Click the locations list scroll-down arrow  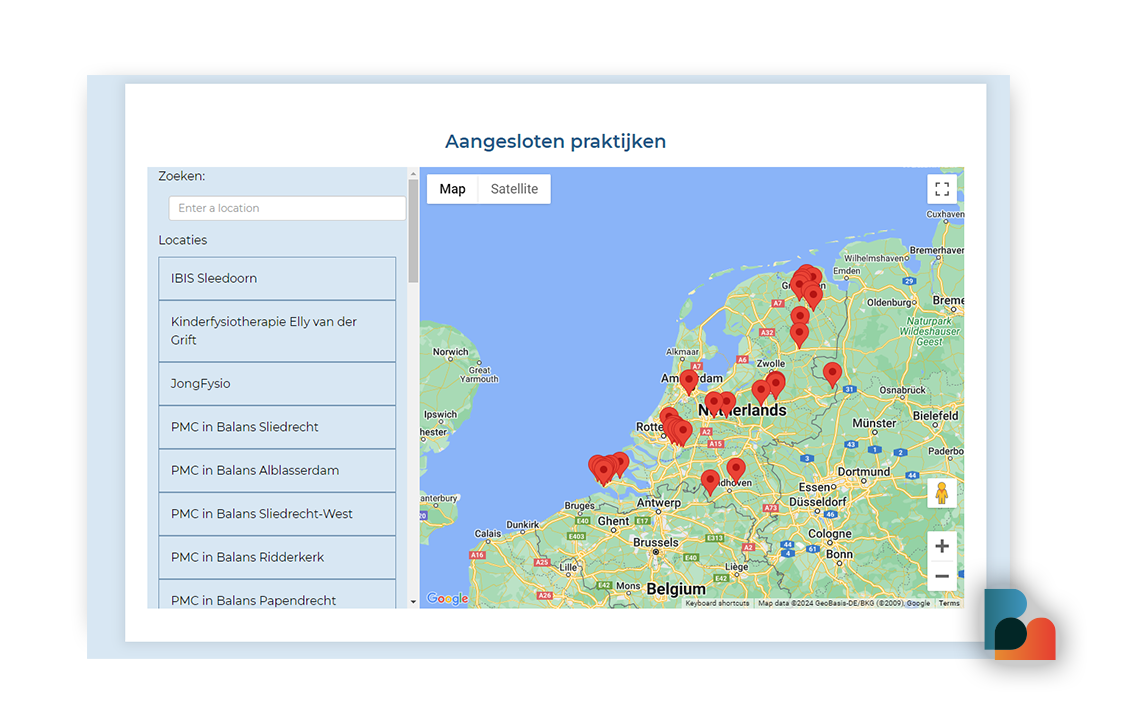click(413, 601)
